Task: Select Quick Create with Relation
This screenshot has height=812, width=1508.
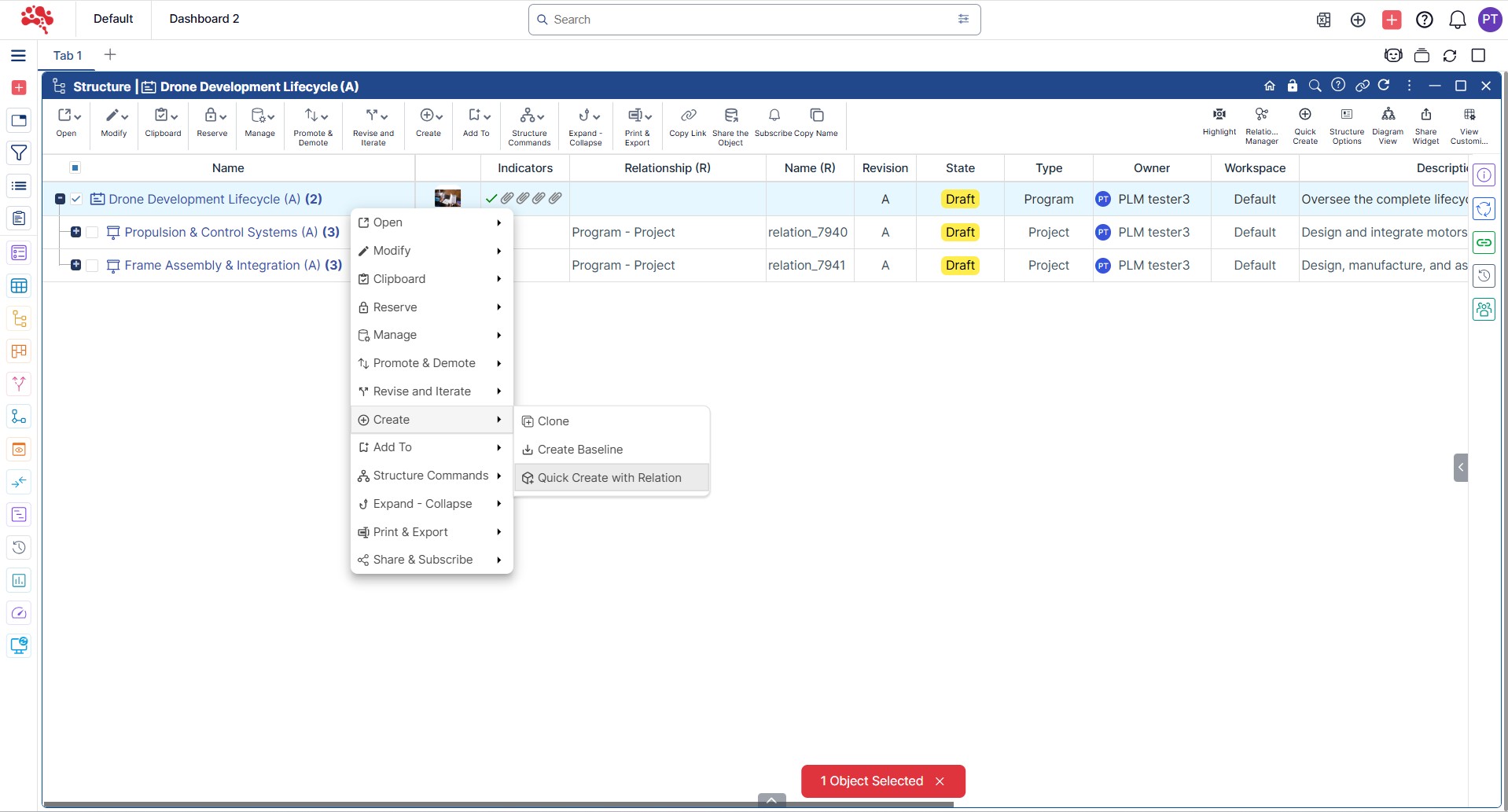Action: [609, 478]
